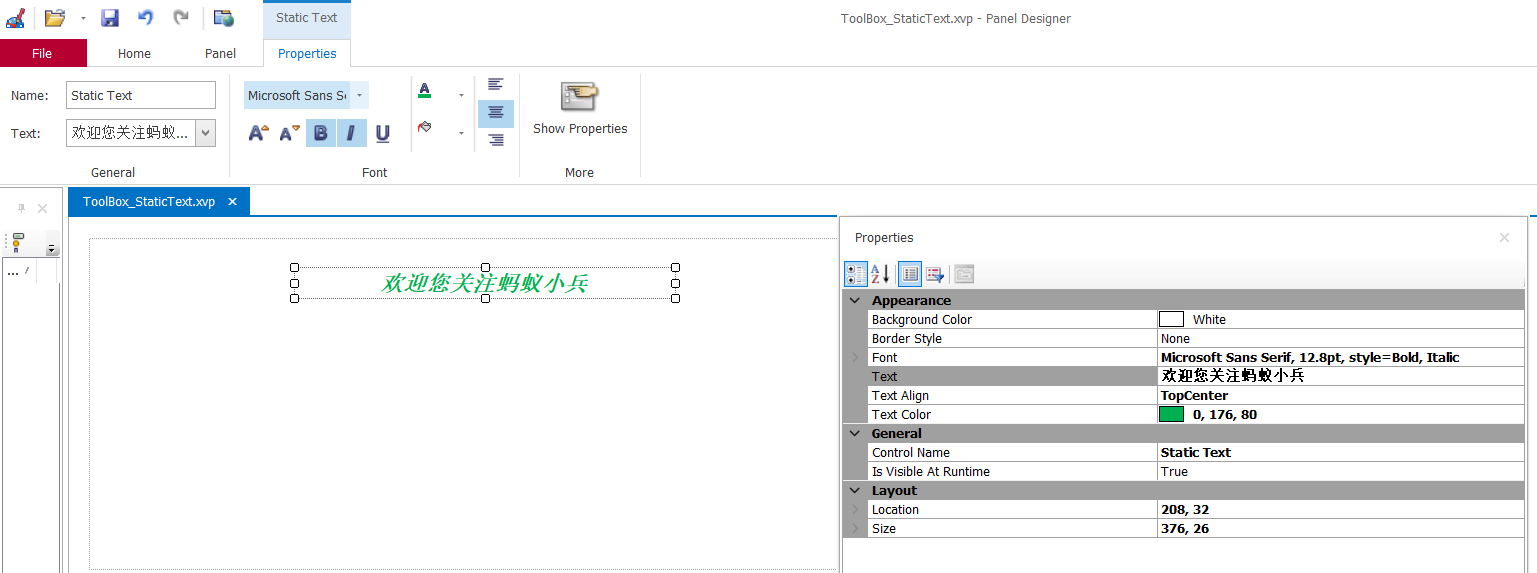The width and height of the screenshot is (1537, 573).
Task: Align text center
Action: pos(496,113)
